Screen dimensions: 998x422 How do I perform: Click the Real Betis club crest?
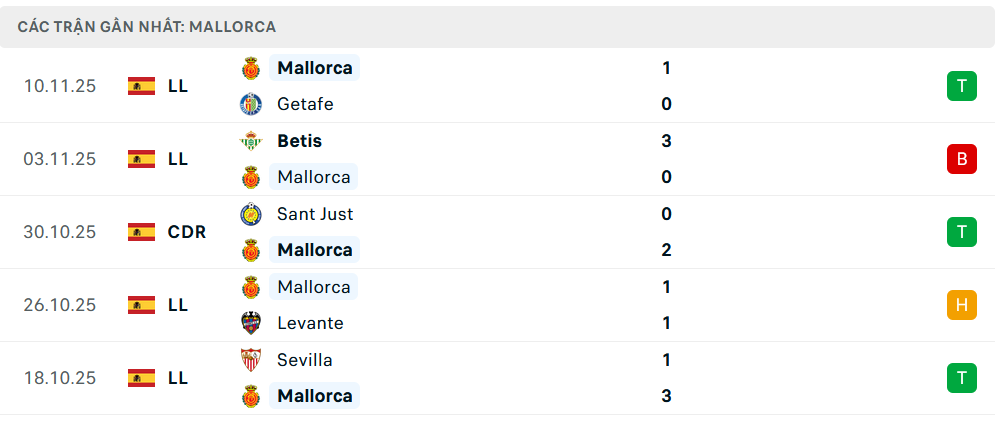coord(250,141)
